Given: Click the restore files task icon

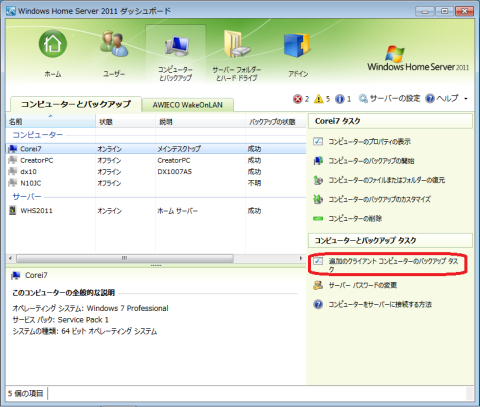Looking at the screenshot, I should click(318, 180).
